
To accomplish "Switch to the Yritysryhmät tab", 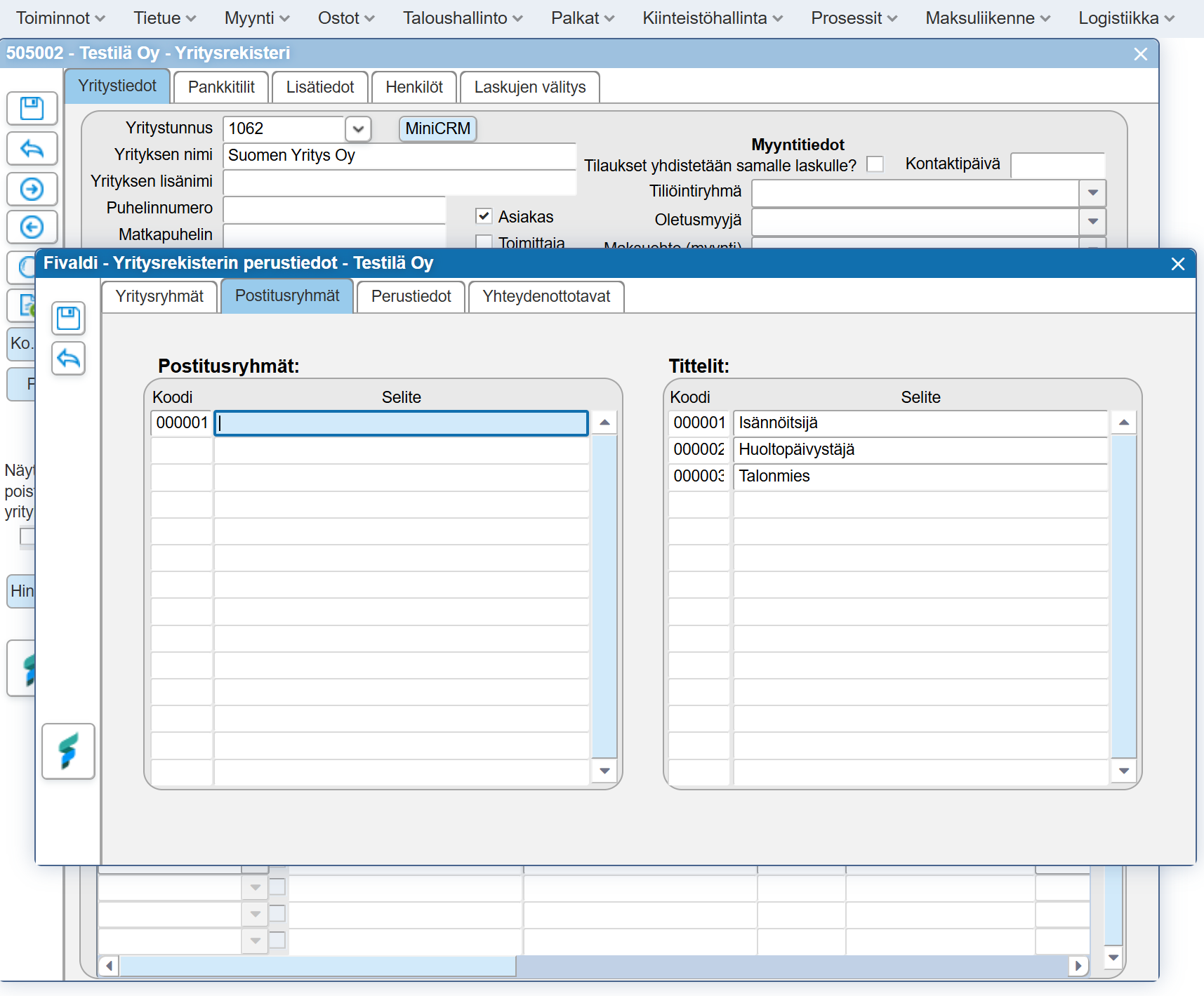I will 159,296.
